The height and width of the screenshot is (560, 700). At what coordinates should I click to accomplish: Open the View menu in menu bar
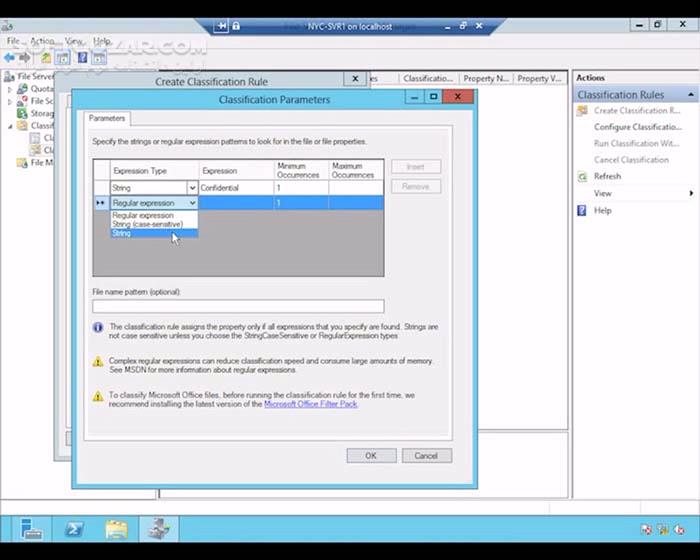[x=73, y=41]
